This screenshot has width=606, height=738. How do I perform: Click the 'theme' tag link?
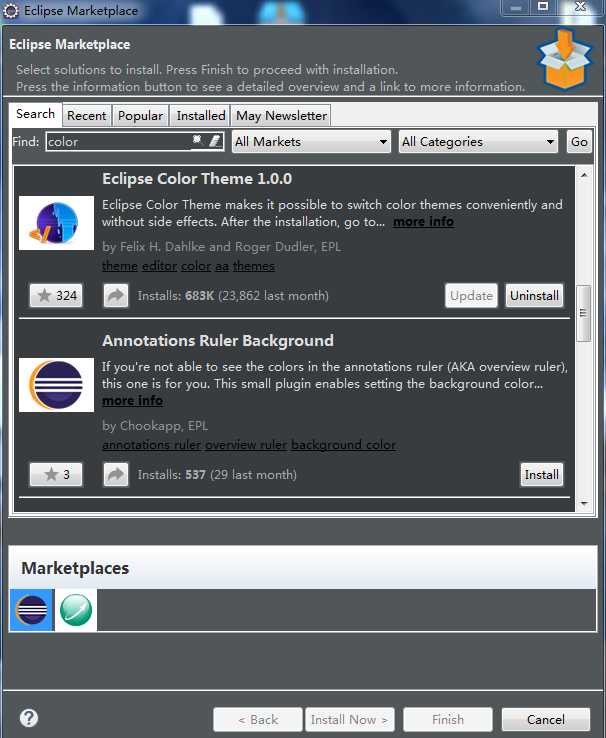(120, 266)
